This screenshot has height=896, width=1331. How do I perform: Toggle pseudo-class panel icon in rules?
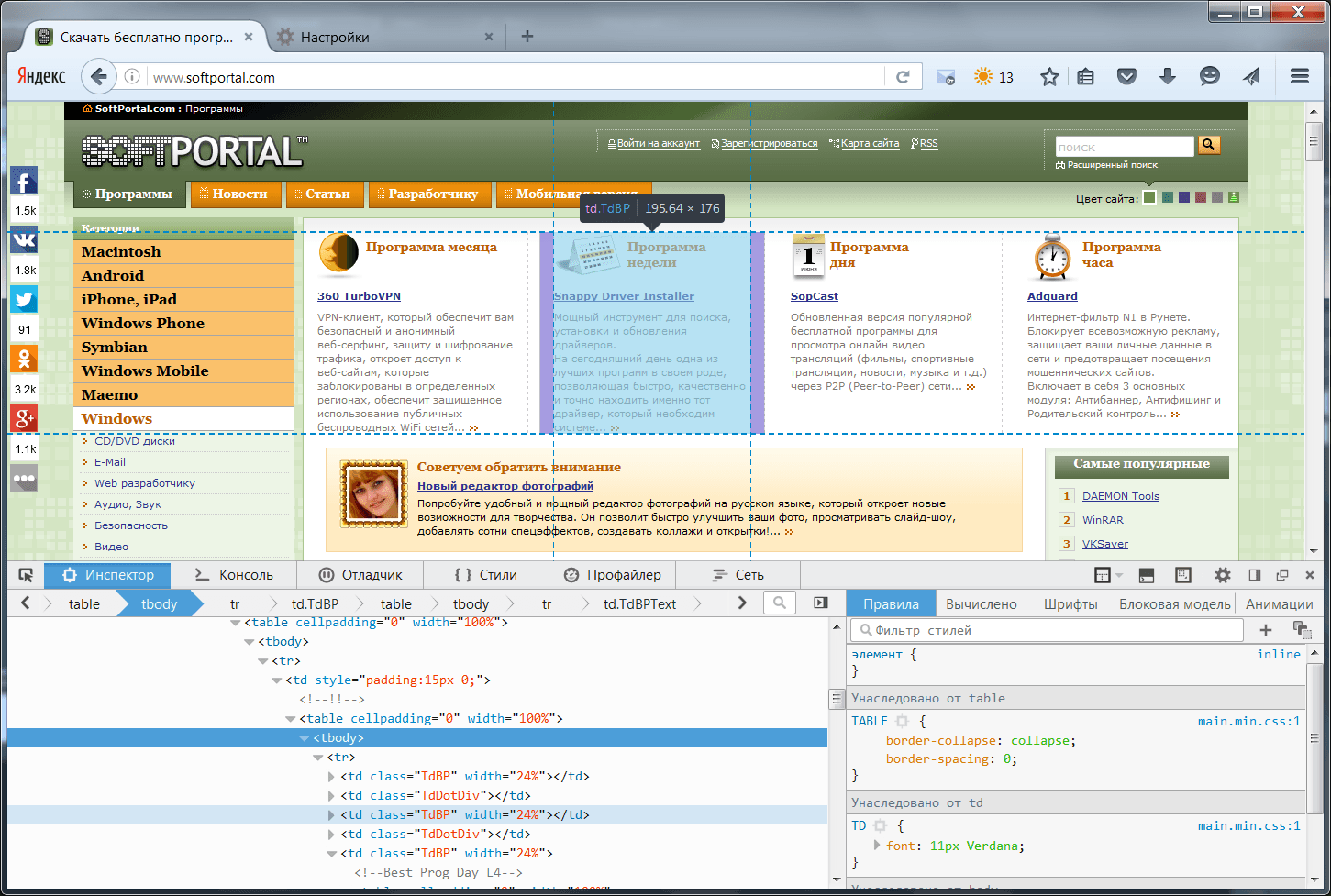coord(1302,630)
